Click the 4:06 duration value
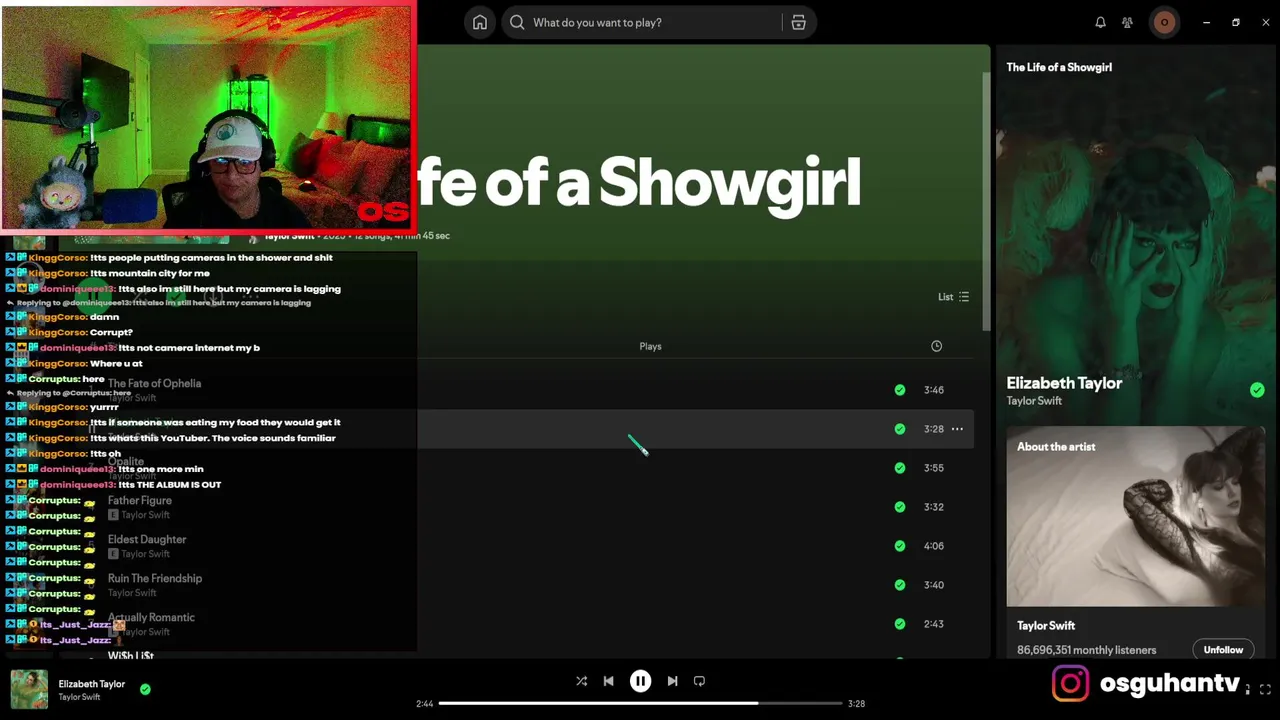Viewport: 1280px width, 720px height. (x=934, y=546)
